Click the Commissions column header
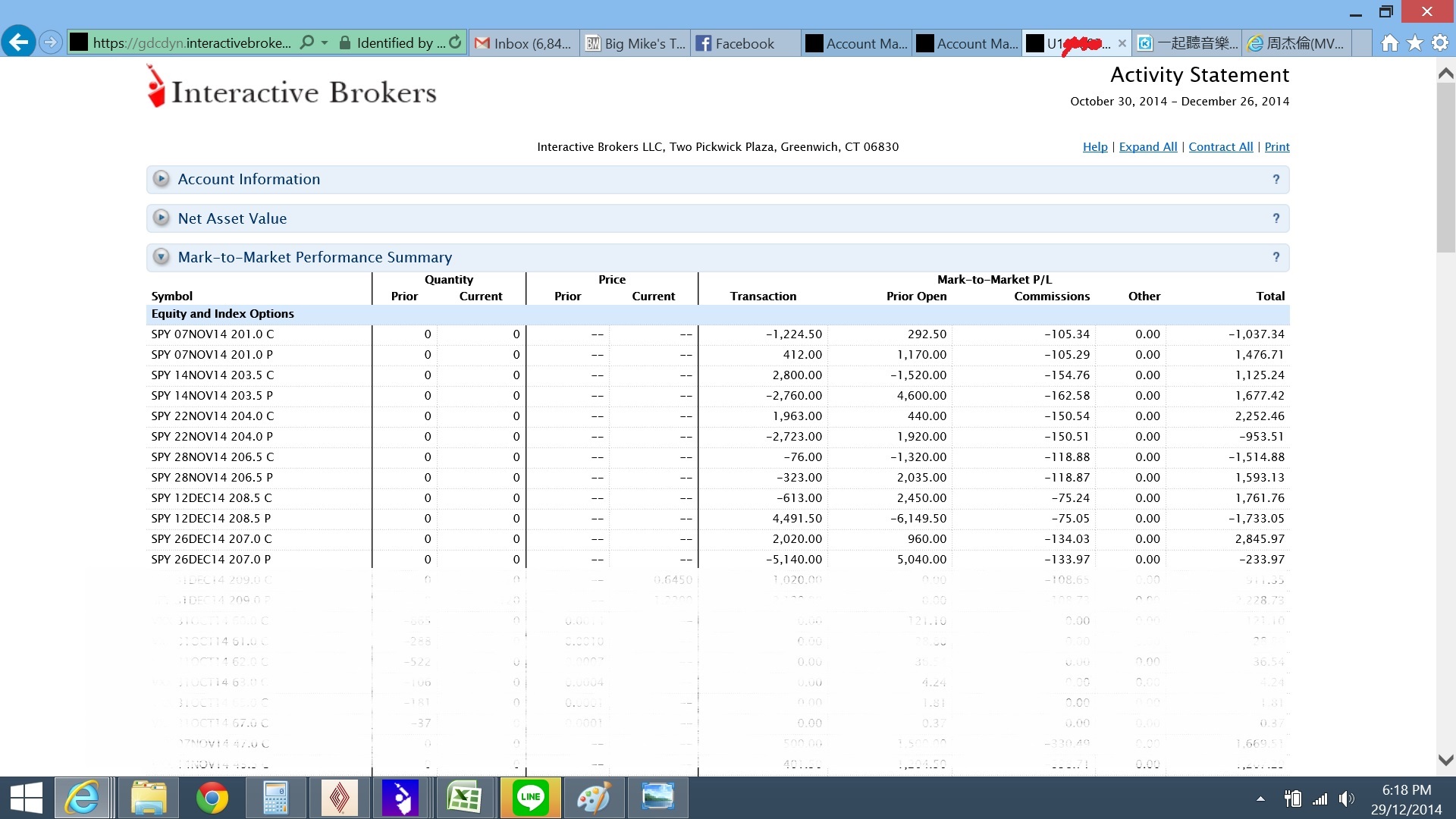The image size is (1456, 819). click(x=1052, y=297)
